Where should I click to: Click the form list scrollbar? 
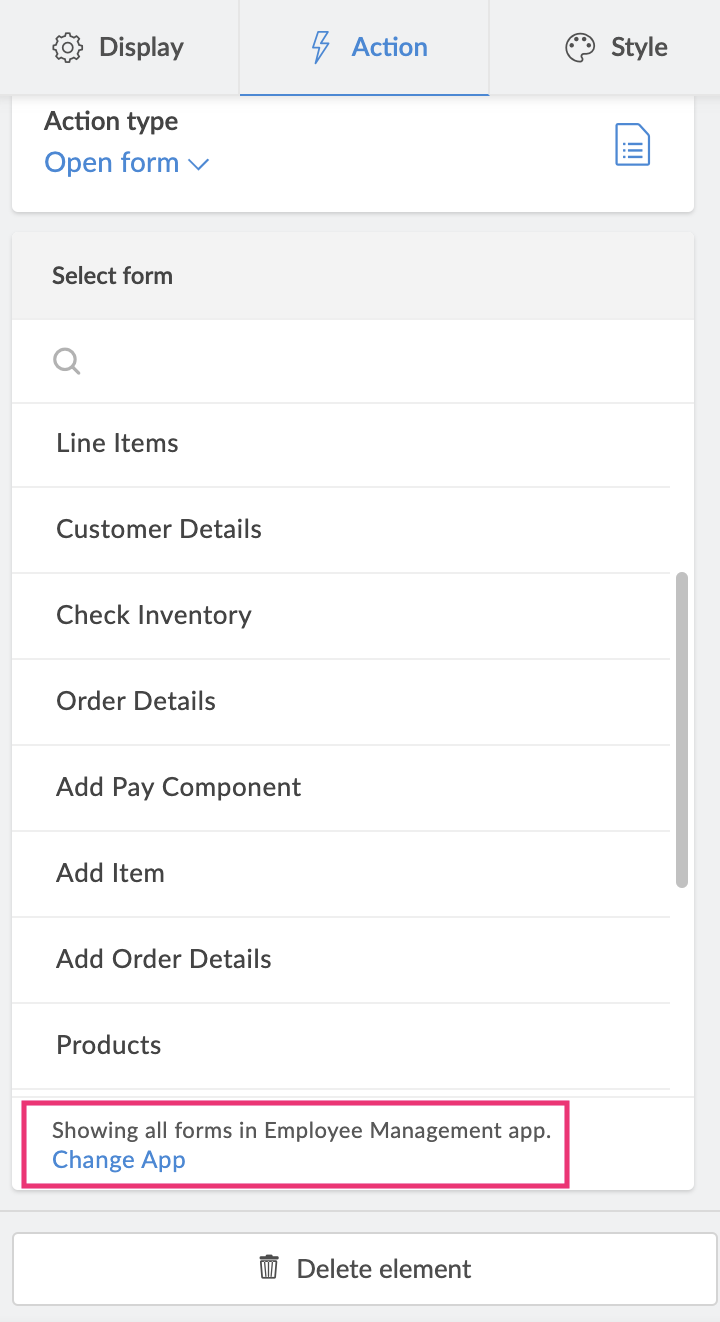(x=682, y=730)
